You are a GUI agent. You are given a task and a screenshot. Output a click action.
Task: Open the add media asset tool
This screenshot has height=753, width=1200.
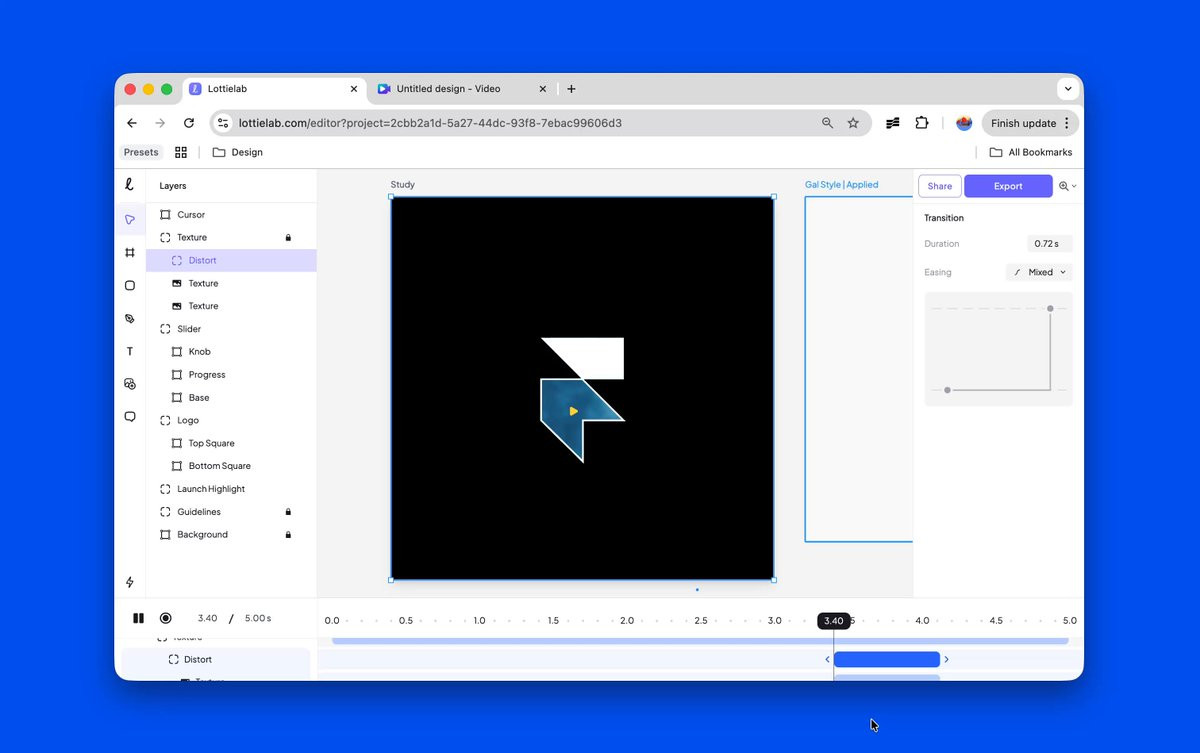[x=130, y=383]
